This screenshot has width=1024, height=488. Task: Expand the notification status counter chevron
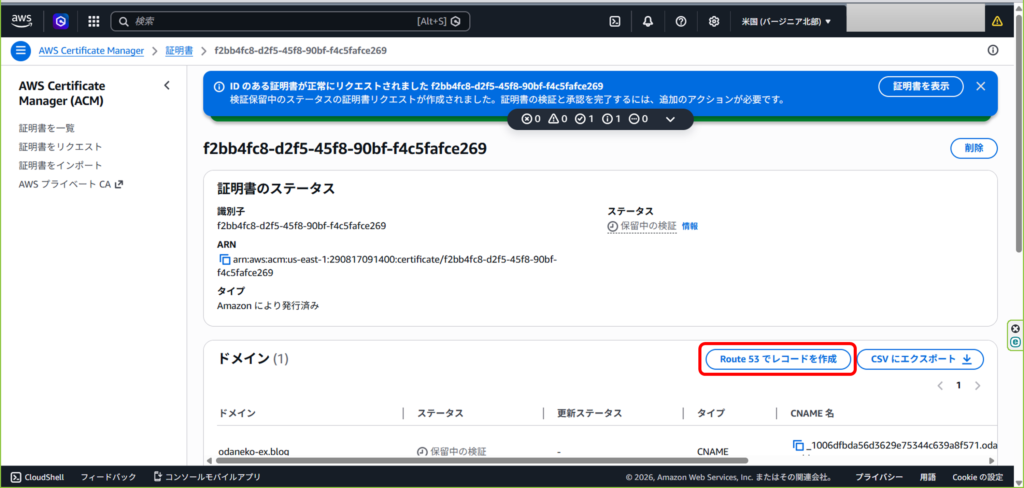point(671,119)
